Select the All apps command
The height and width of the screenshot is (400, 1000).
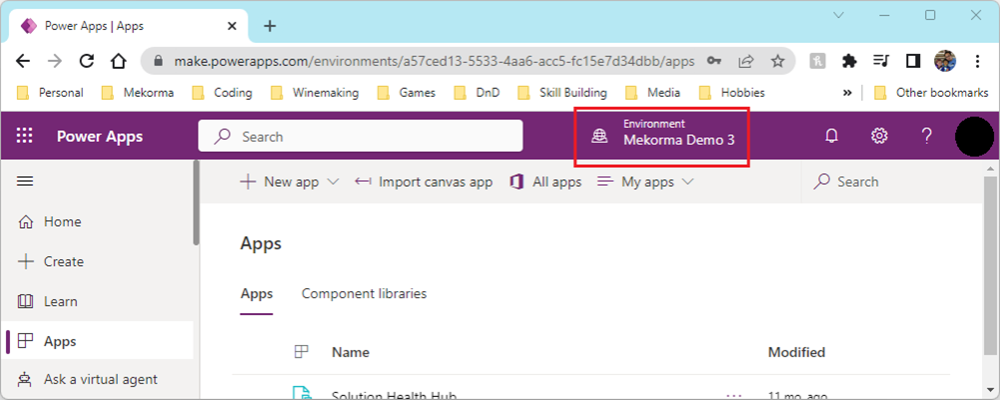coord(546,182)
